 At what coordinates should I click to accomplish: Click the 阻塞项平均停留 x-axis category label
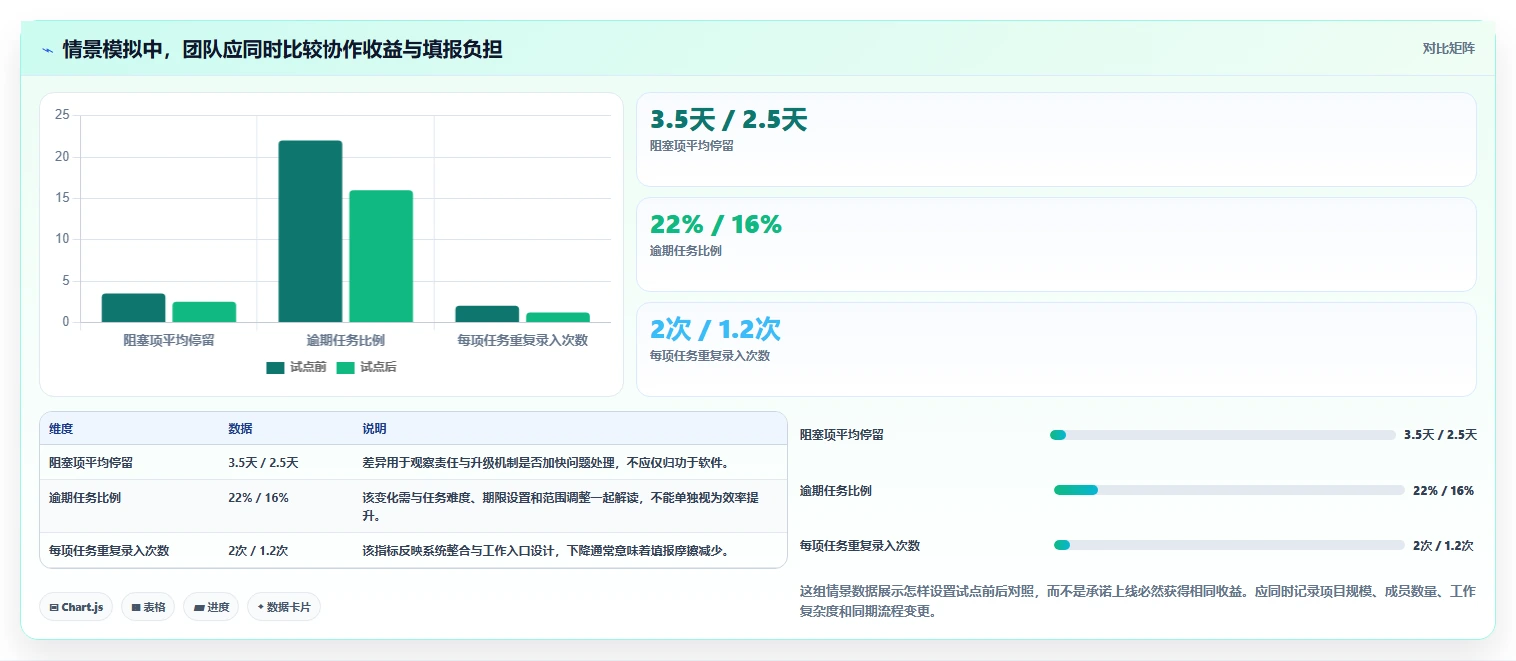coord(169,340)
